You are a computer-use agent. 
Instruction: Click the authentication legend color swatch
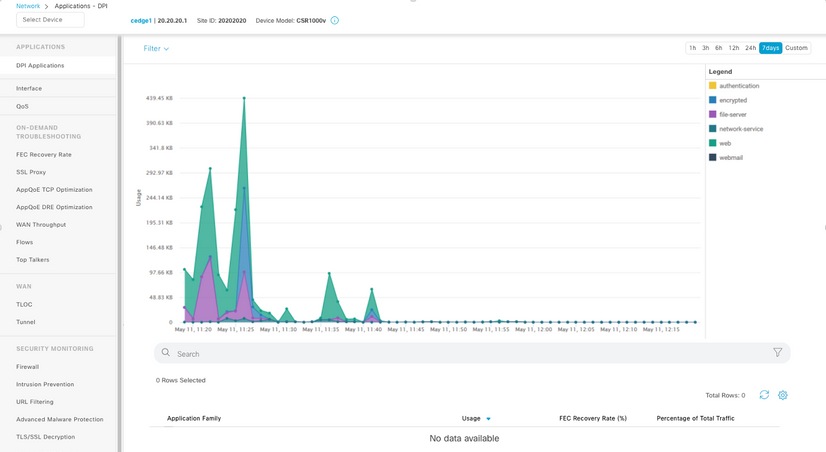click(x=712, y=85)
